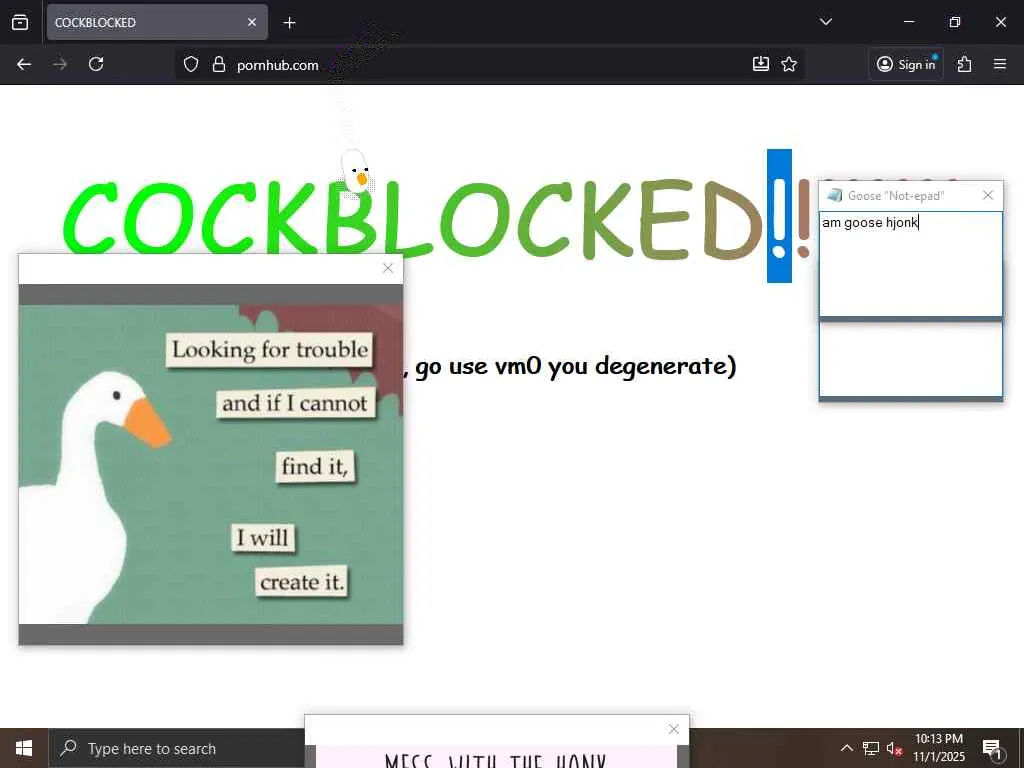Open a new tab with plus button

(289, 23)
